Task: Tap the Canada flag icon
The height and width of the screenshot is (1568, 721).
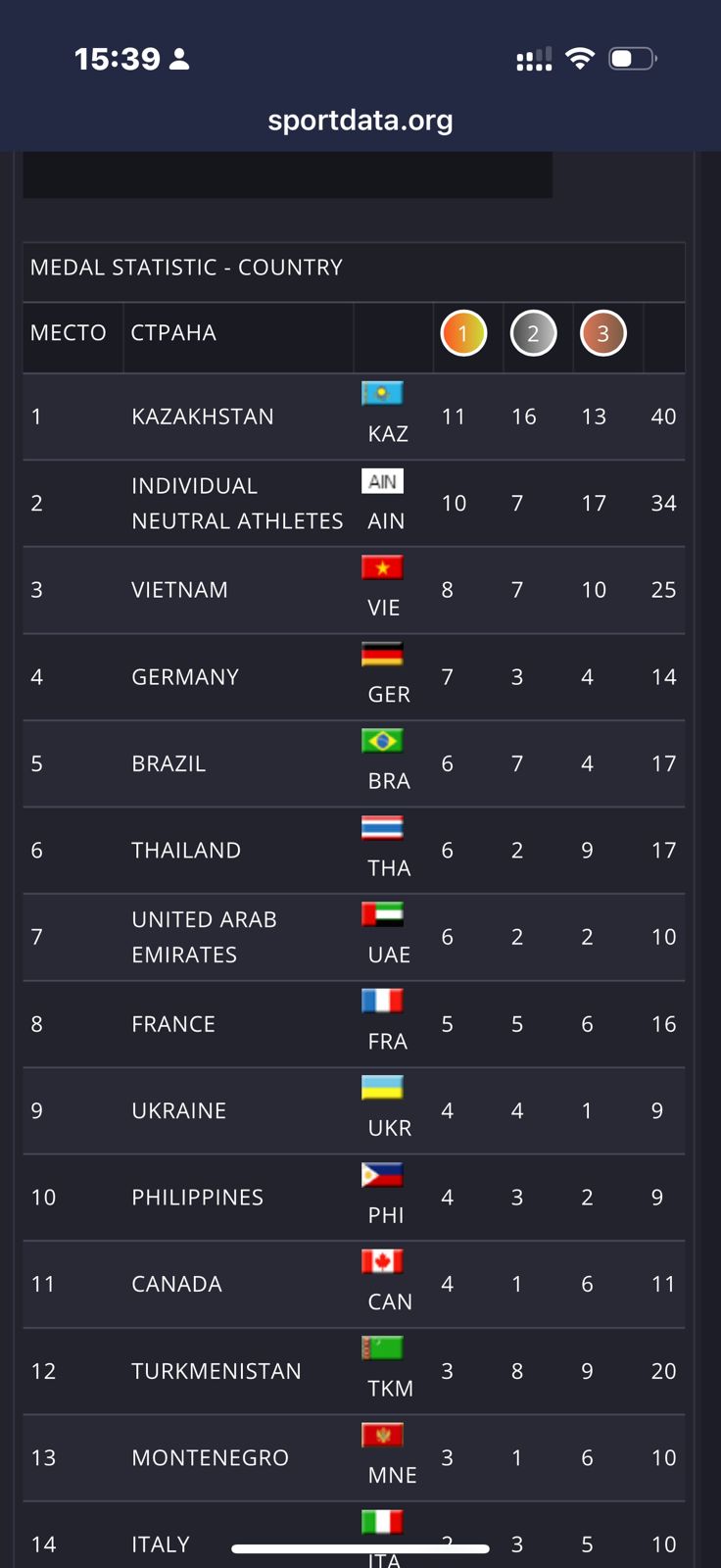Action: [x=382, y=1261]
